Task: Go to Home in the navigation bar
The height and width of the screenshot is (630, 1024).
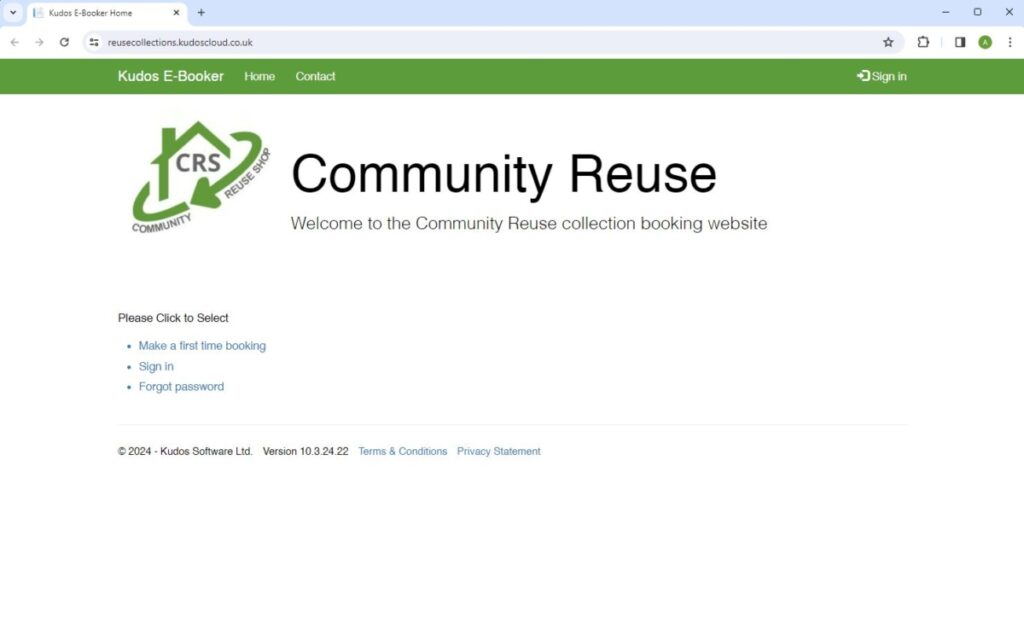Action: click(259, 76)
